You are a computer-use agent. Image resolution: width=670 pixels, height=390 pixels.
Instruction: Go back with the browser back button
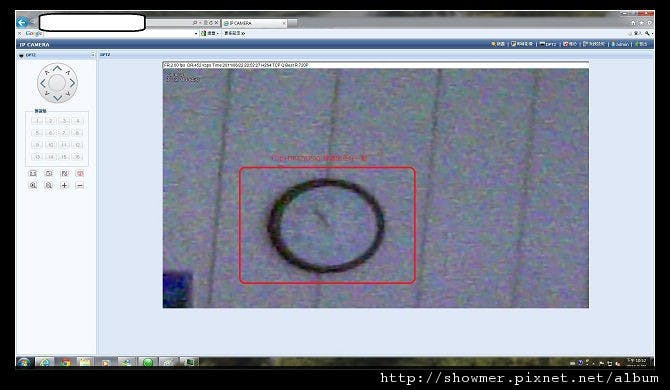(x=22, y=22)
